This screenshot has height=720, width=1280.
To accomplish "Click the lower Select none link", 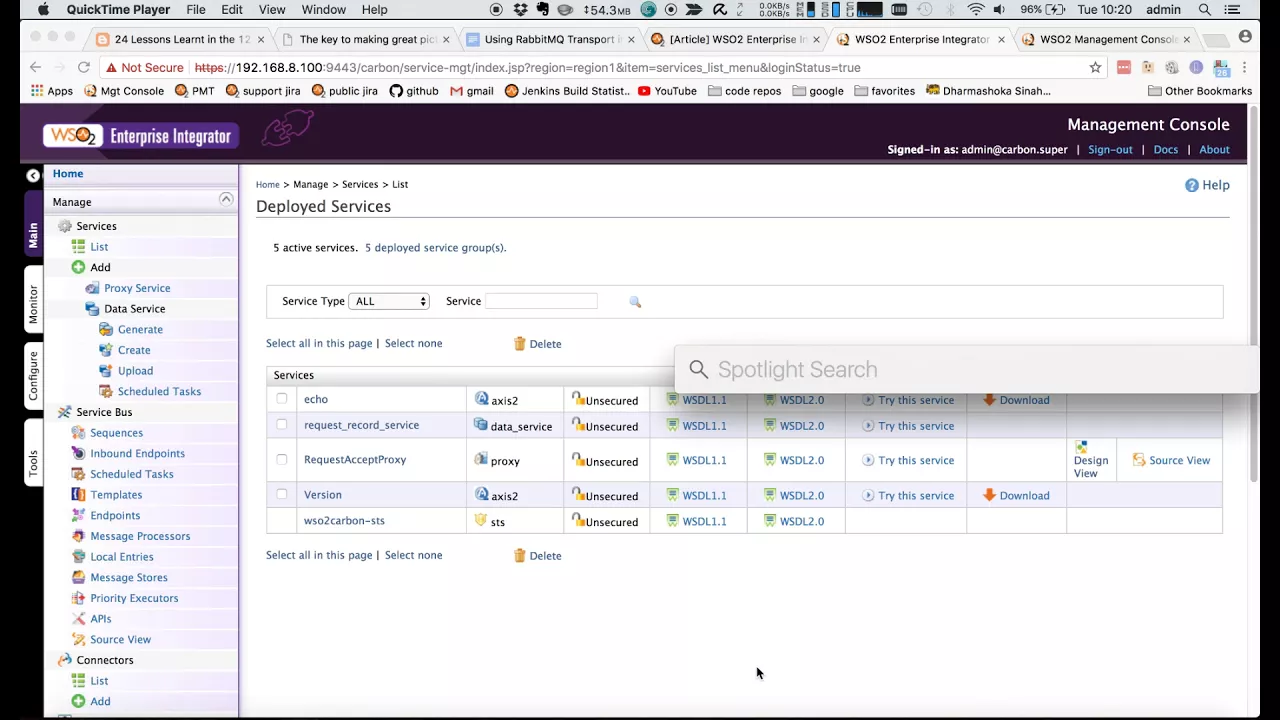I will [413, 555].
